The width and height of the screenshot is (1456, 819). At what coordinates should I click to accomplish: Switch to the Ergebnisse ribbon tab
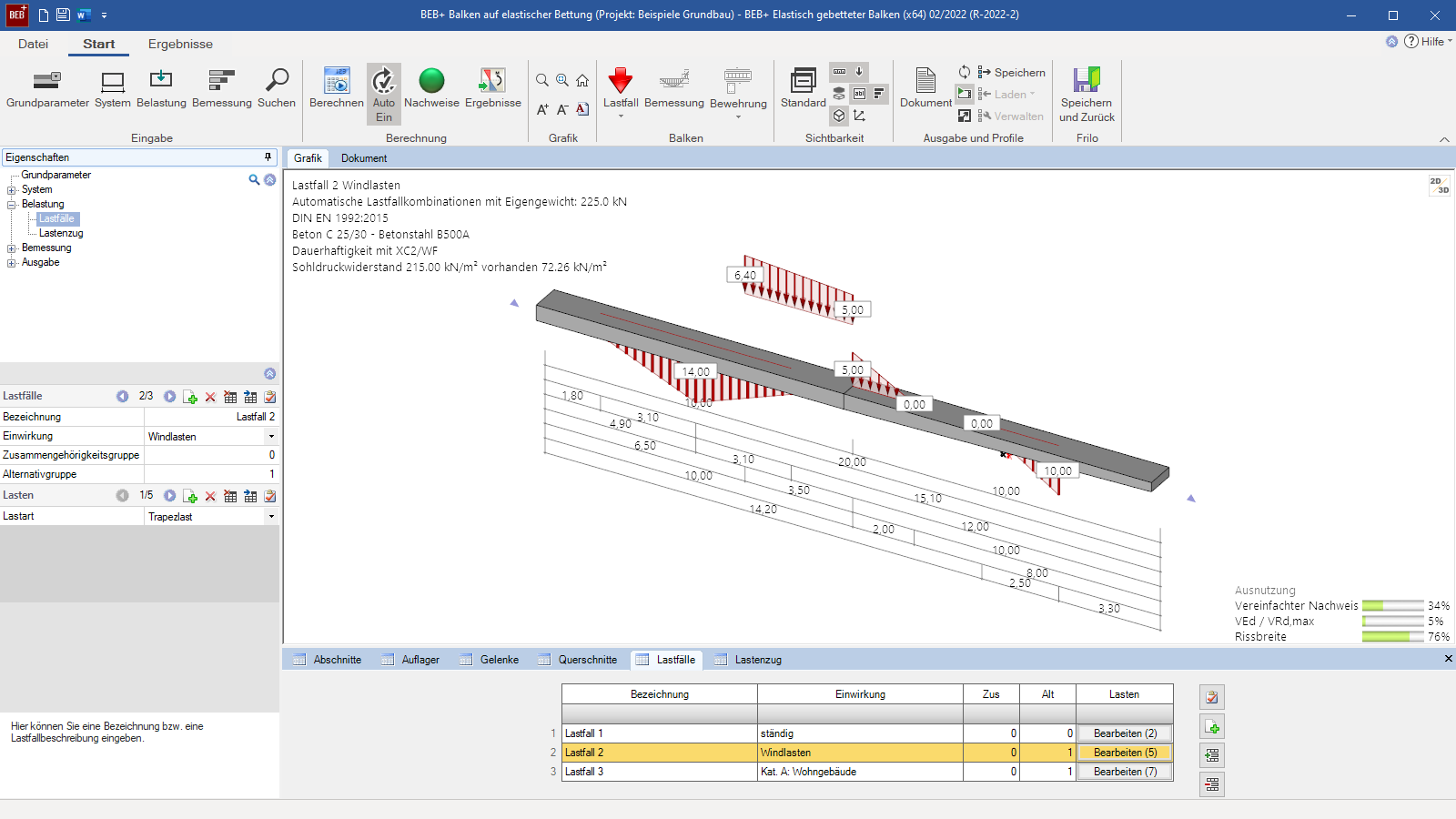point(180,44)
